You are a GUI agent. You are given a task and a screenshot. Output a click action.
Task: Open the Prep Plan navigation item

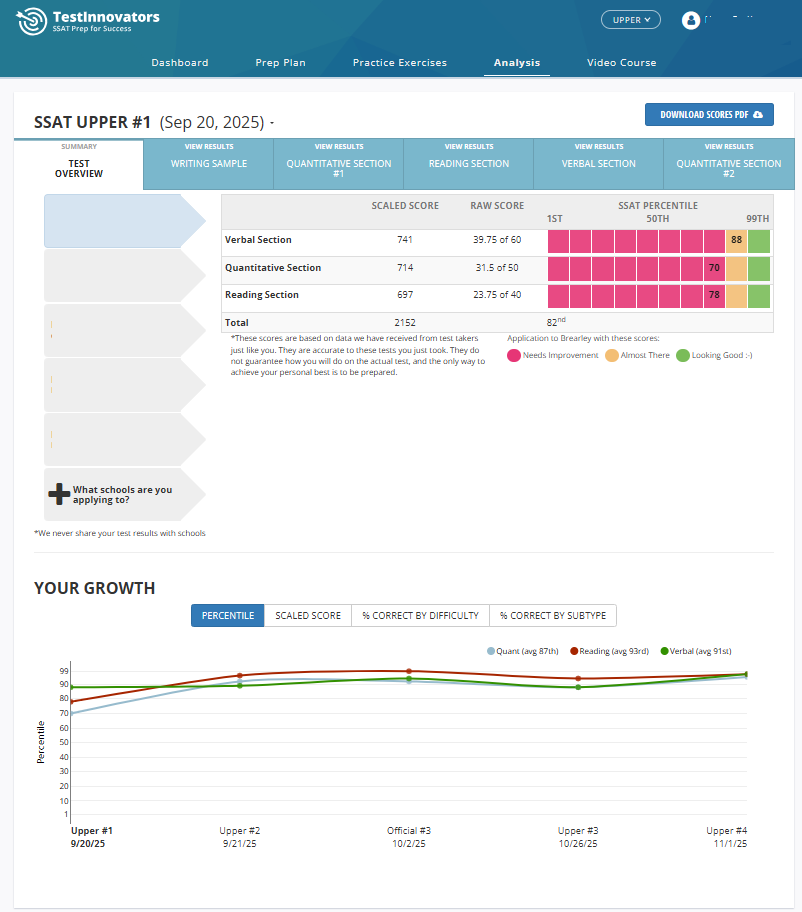pos(280,62)
